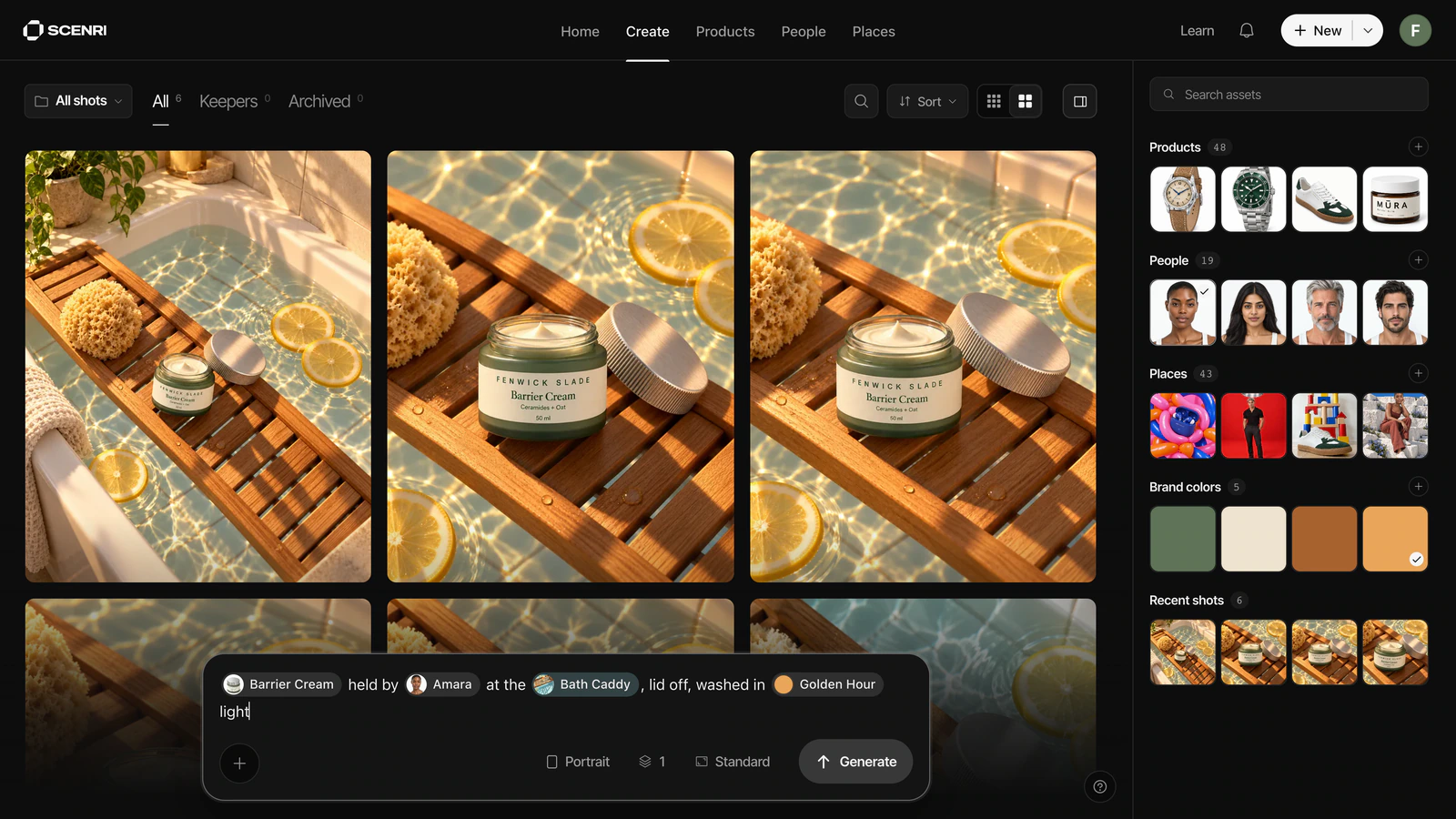Image resolution: width=1456 pixels, height=819 pixels.
Task: Click the Bath Caddy prompt chip
Action: click(x=585, y=684)
